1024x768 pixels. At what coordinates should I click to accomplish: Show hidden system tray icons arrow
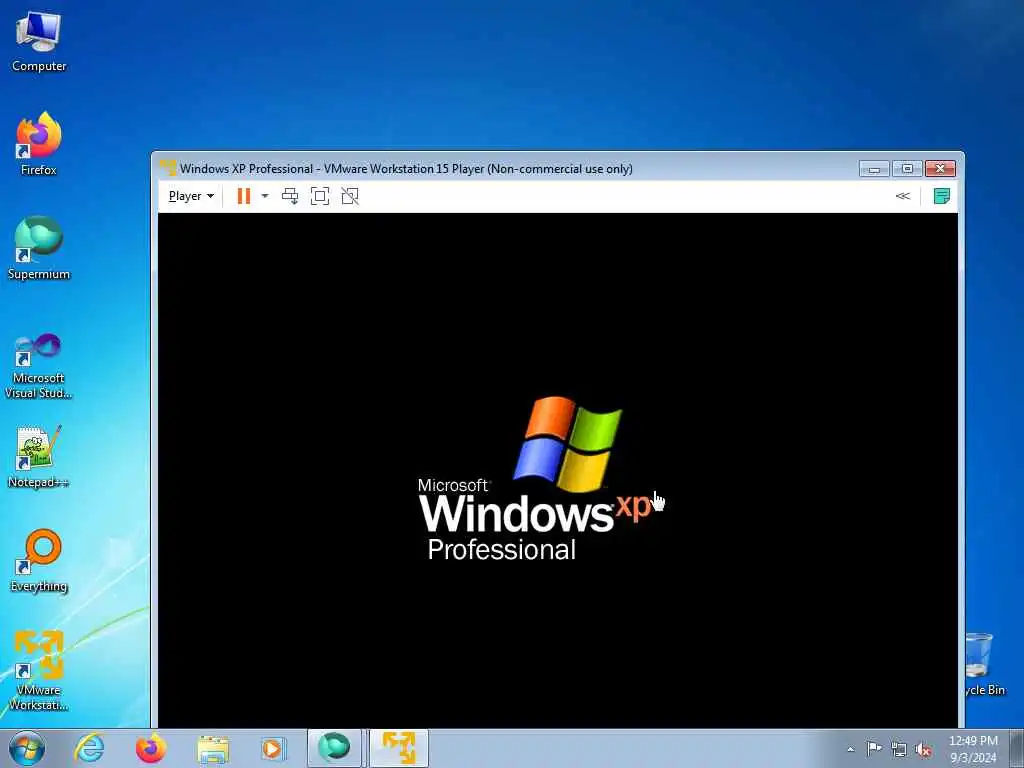[850, 750]
